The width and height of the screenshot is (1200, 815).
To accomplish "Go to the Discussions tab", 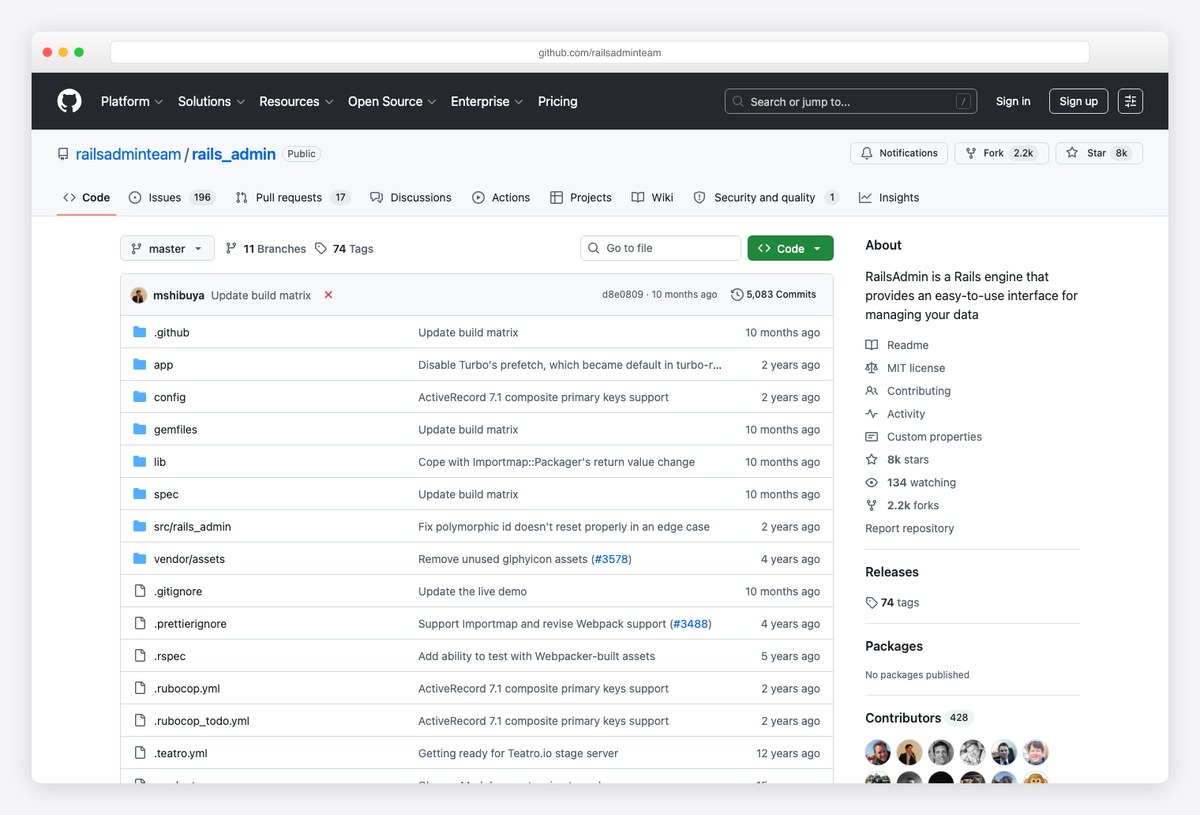I will [410, 198].
